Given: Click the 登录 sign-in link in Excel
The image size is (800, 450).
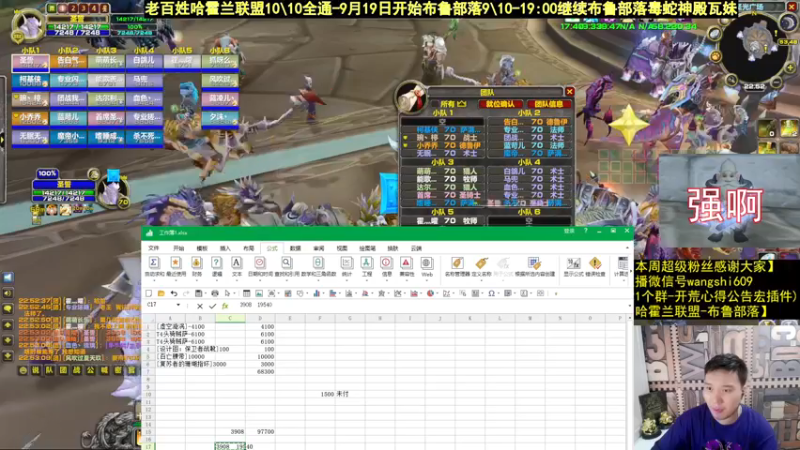Looking at the screenshot, I should 569,232.
